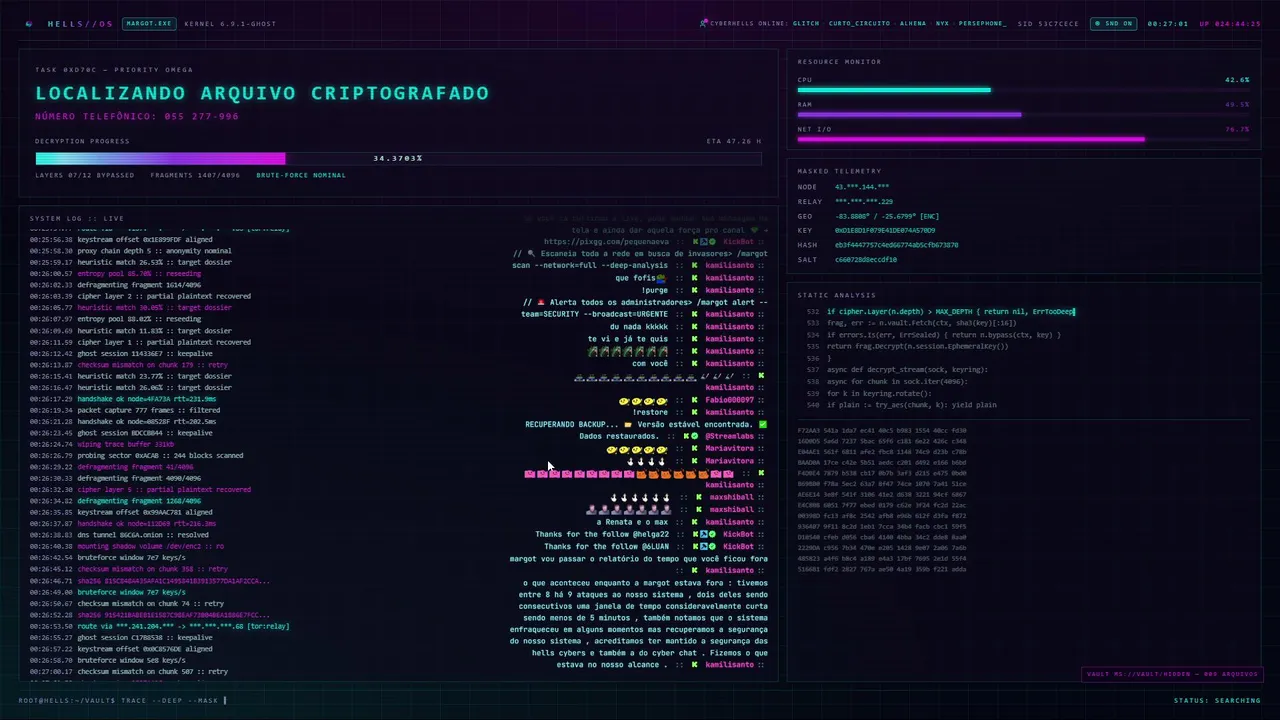
Task: Click log line 'mounting shadow volume /dev/enc2'
Action: coord(126,547)
